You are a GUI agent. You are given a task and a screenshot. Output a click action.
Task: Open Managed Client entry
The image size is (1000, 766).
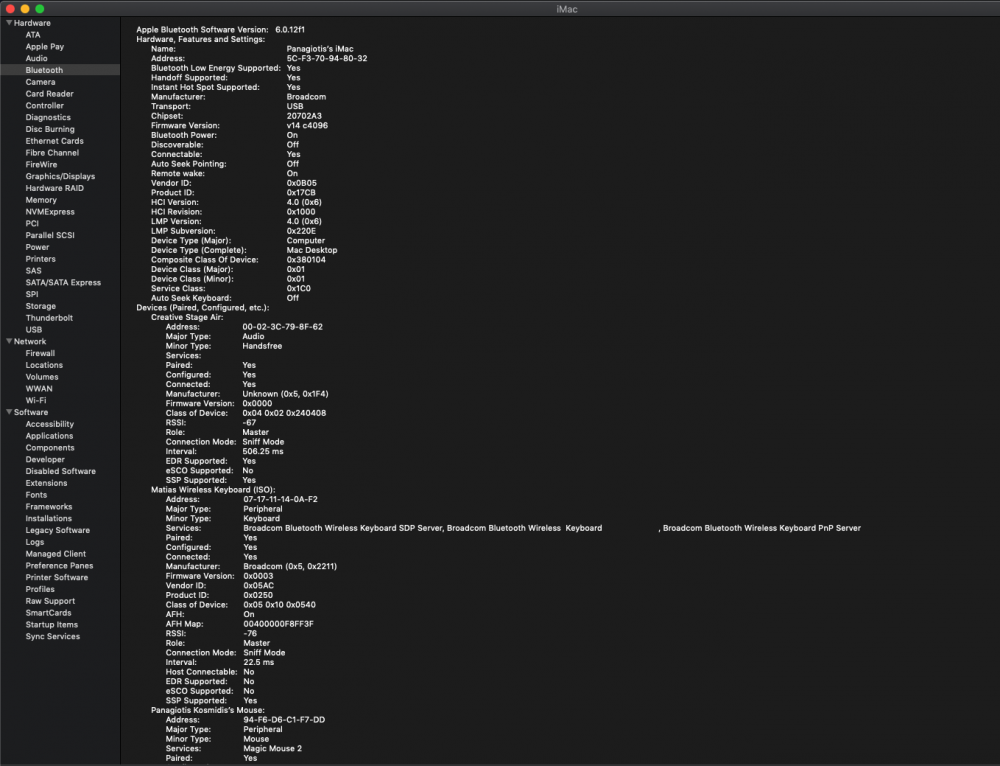[x=55, y=554]
